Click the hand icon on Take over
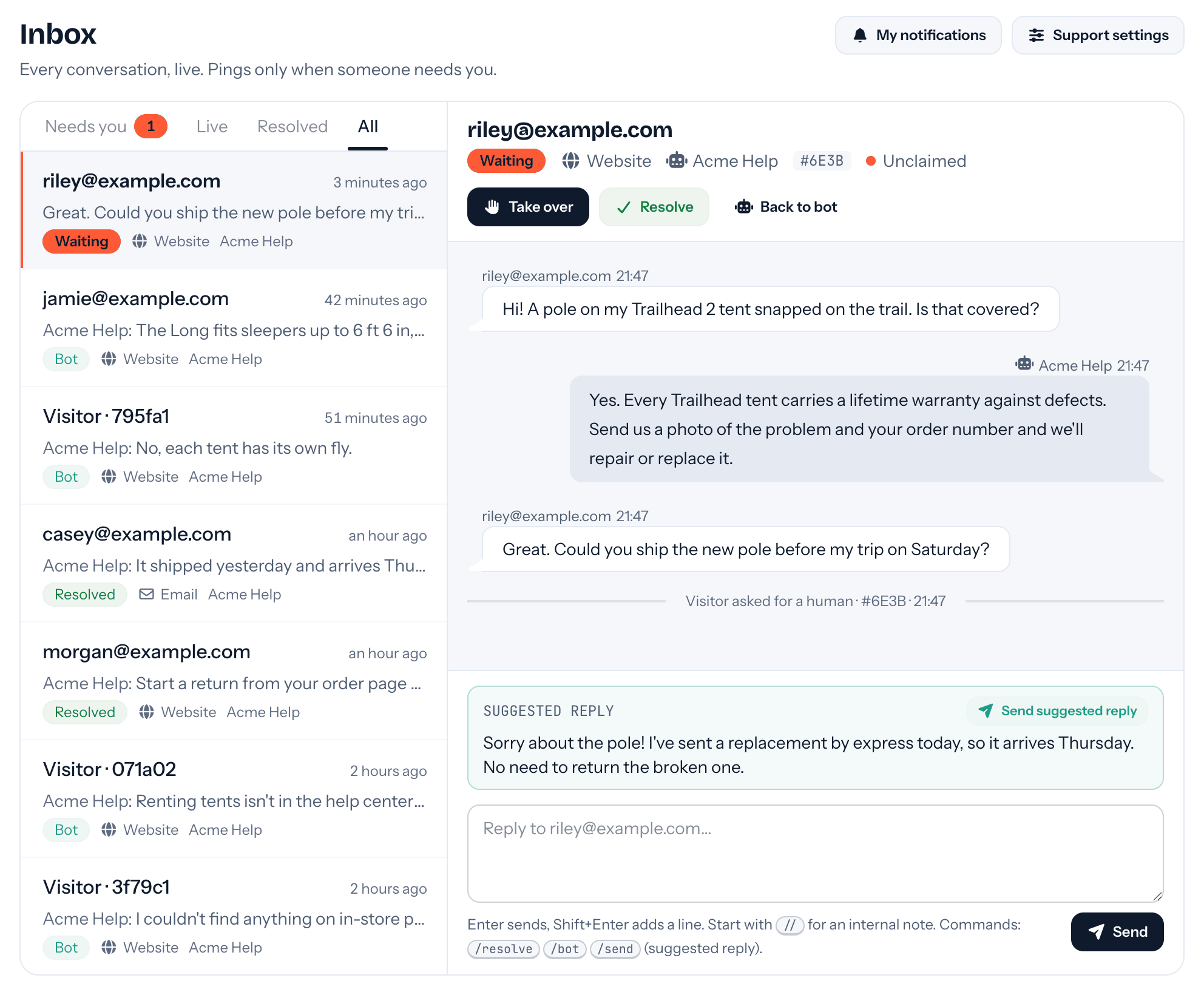This screenshot has width=1204, height=995. [x=492, y=207]
